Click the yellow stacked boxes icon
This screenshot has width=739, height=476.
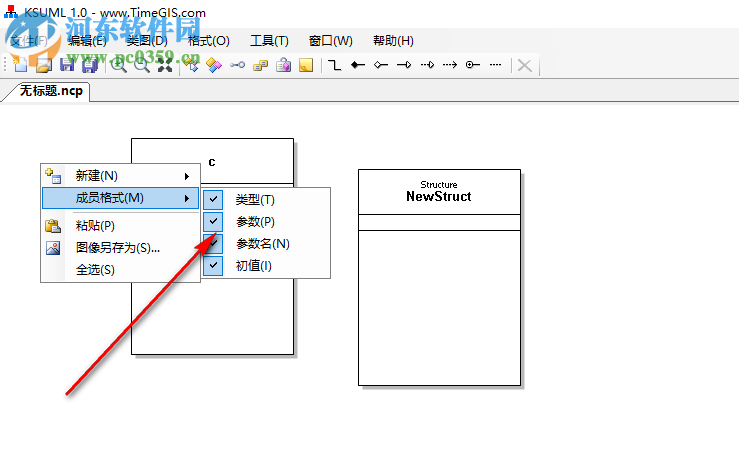(x=261, y=65)
